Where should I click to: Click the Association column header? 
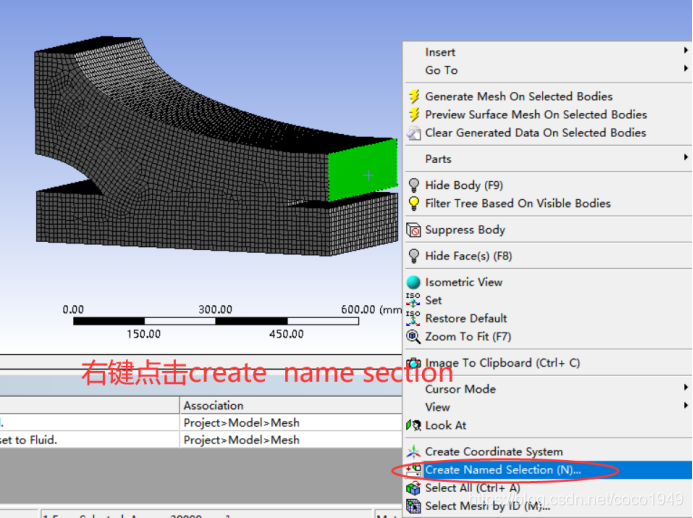tap(291, 405)
